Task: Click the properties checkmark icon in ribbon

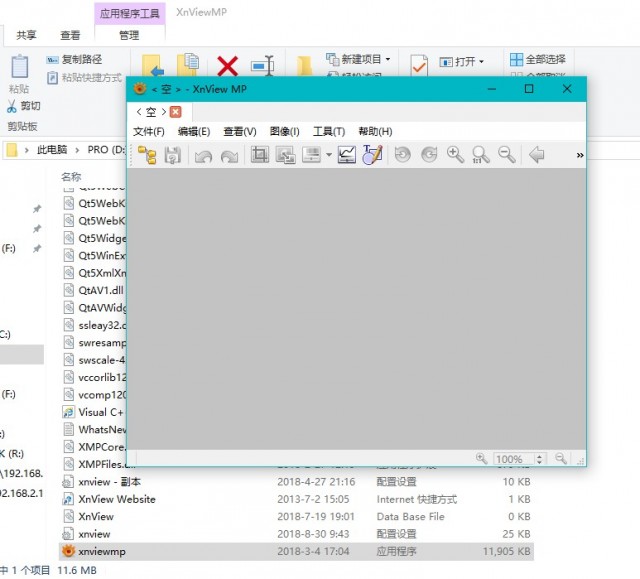Action: click(419, 65)
